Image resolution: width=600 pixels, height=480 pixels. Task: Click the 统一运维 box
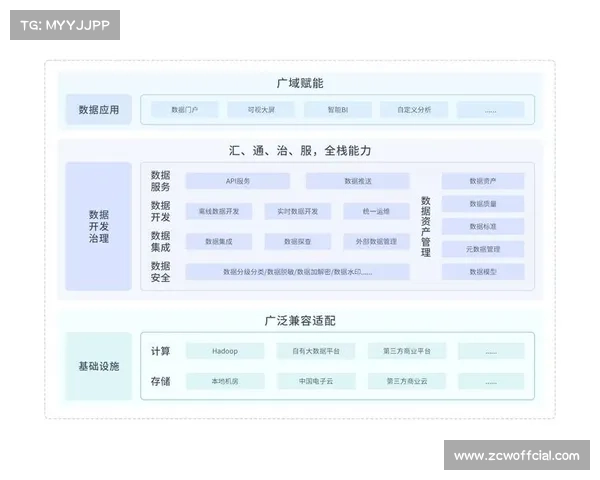point(377,211)
